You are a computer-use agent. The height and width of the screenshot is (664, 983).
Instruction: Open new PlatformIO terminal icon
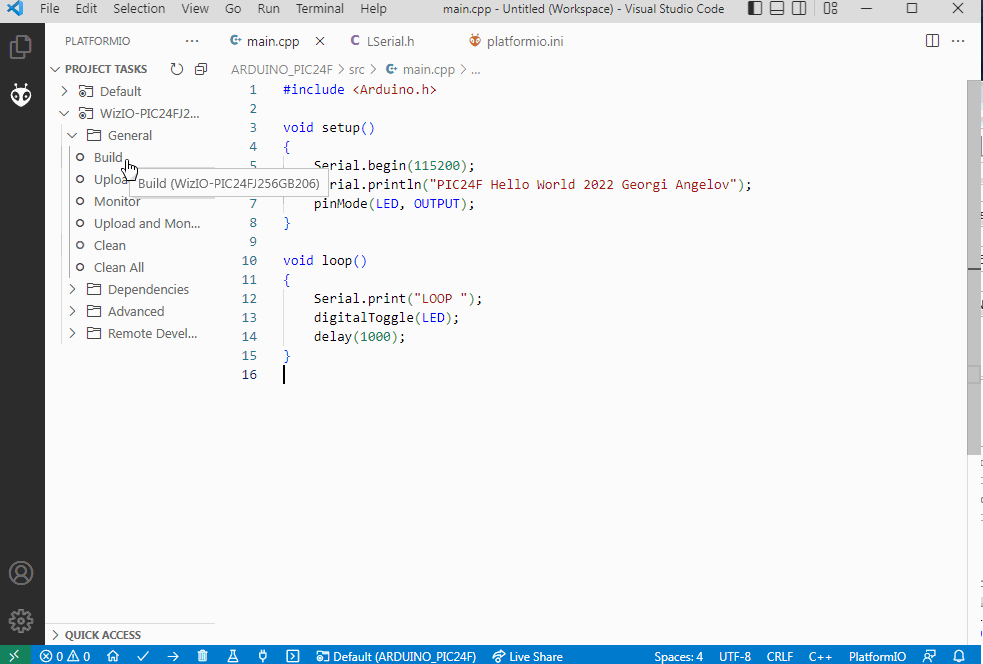[x=293, y=656]
